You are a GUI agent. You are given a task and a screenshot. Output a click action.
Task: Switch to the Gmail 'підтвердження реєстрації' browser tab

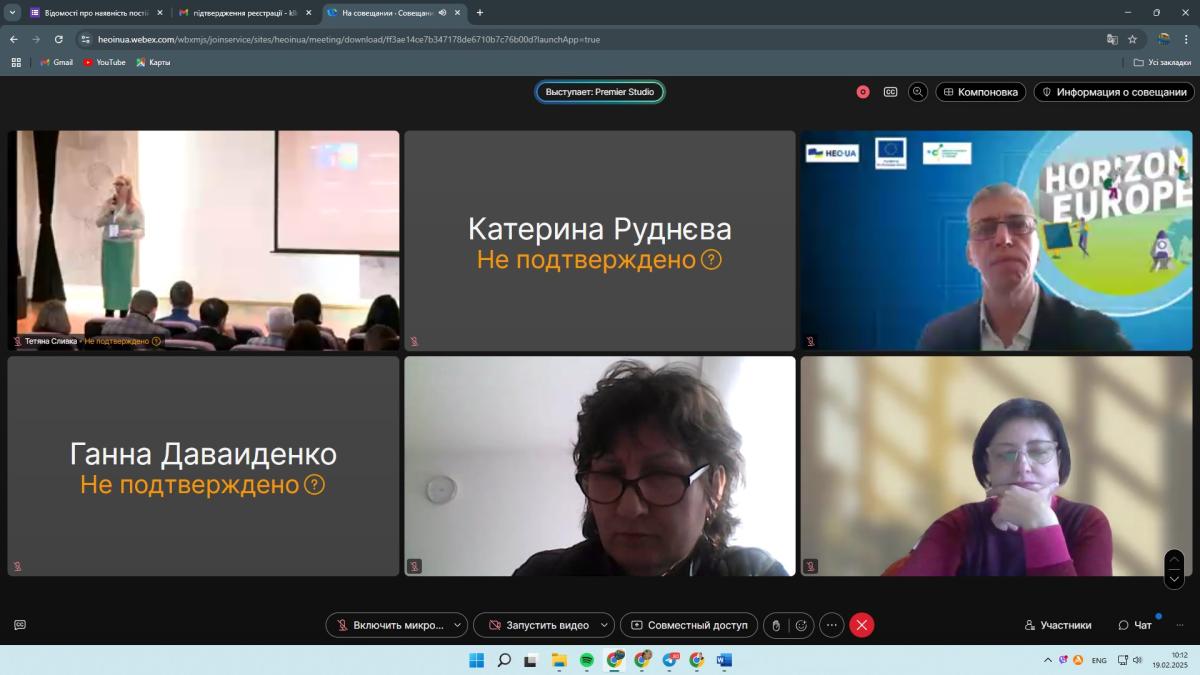(241, 13)
